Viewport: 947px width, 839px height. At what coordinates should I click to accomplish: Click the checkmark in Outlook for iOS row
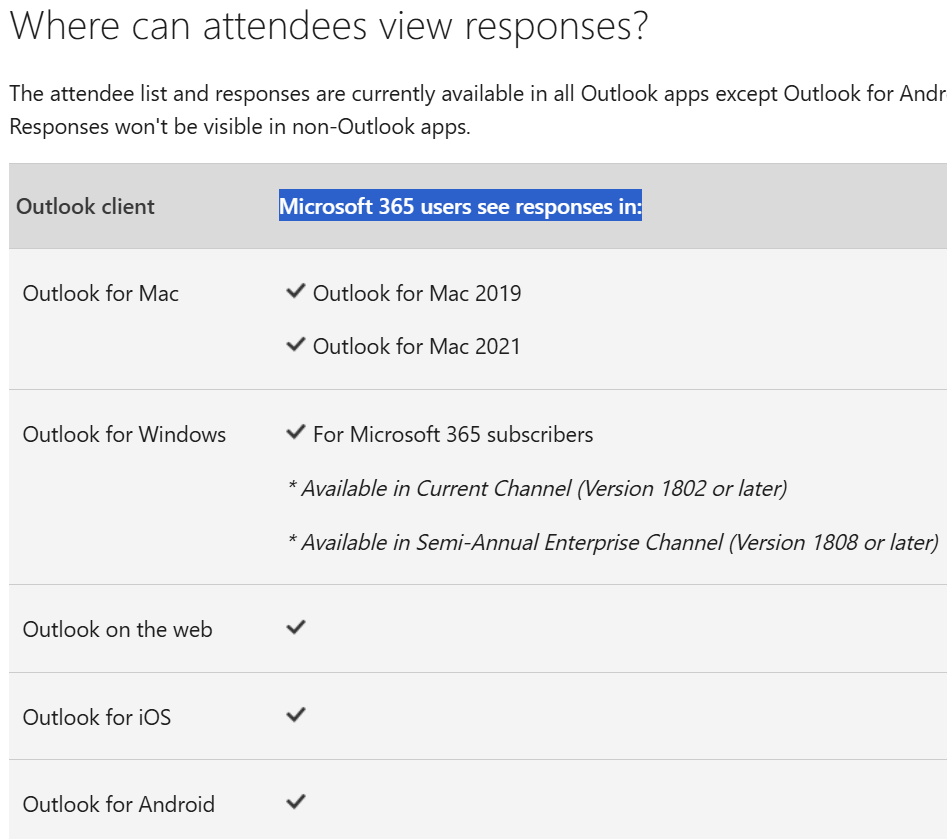296,715
